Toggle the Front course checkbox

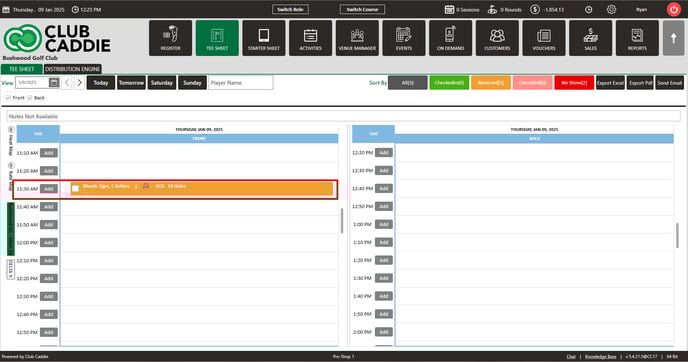tap(8, 97)
